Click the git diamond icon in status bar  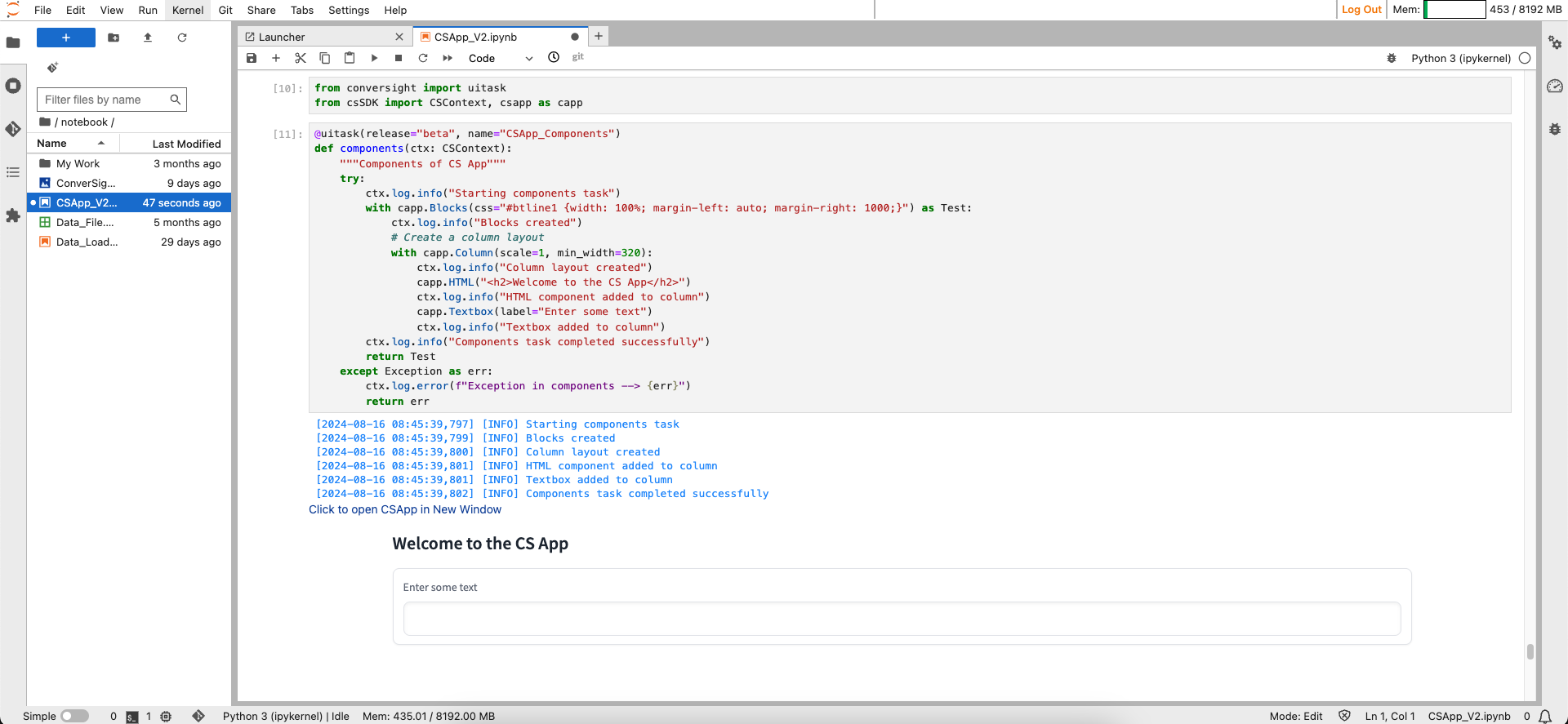(198, 716)
